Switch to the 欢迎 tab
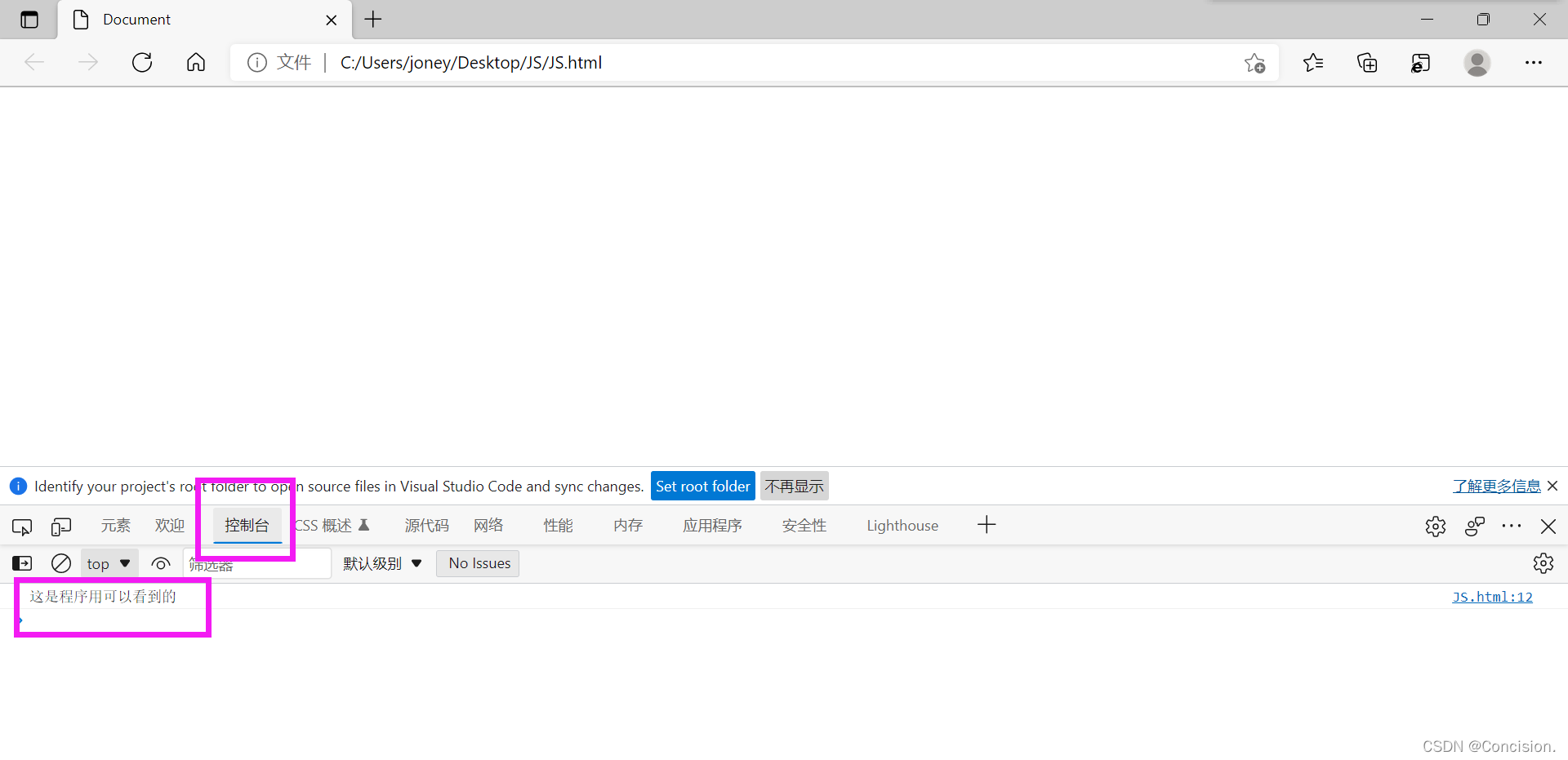This screenshot has width=1568, height=760. pyautogui.click(x=170, y=525)
